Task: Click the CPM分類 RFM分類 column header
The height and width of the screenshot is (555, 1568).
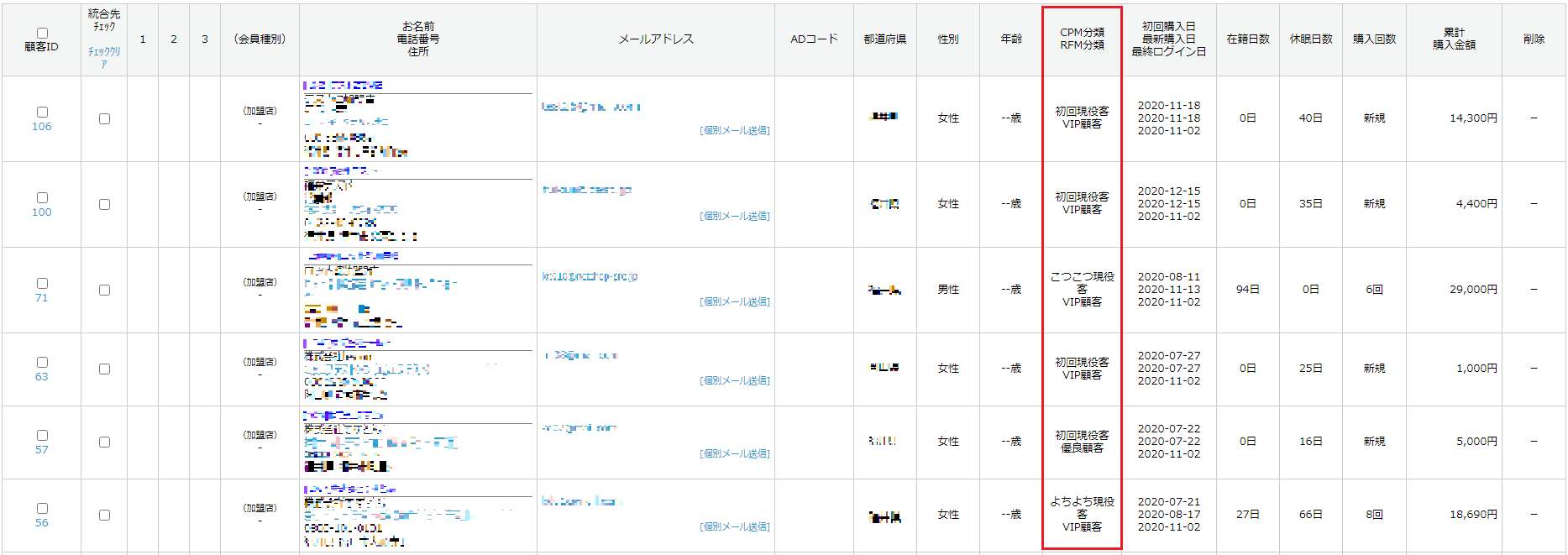Action: (x=1082, y=39)
